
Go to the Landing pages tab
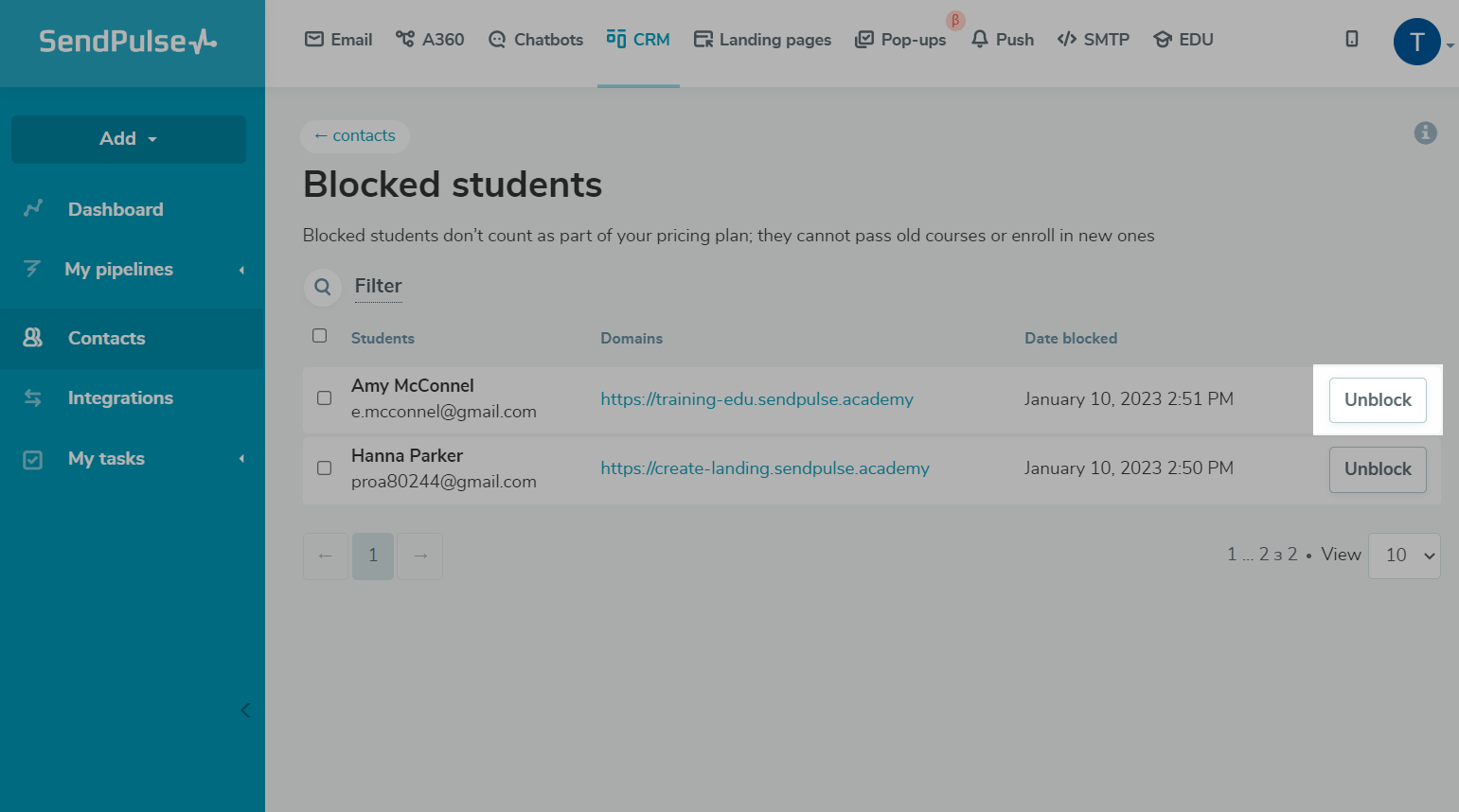[762, 40]
